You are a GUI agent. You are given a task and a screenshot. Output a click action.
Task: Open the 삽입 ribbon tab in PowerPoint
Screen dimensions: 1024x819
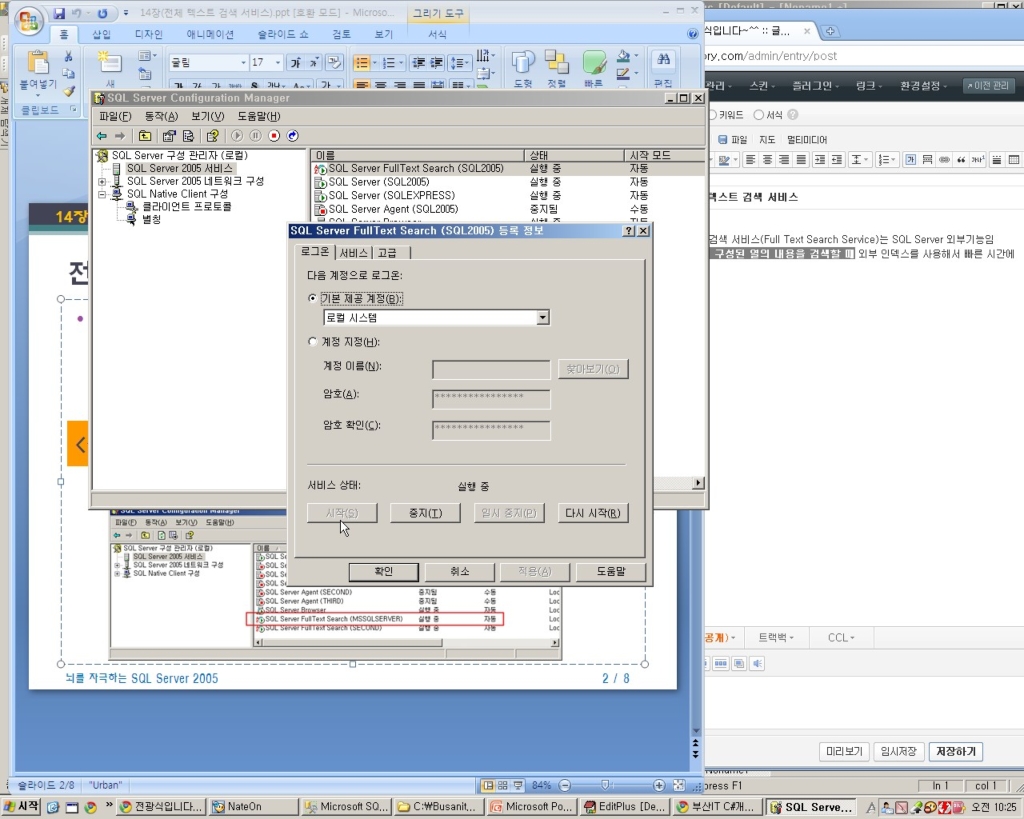click(x=101, y=34)
